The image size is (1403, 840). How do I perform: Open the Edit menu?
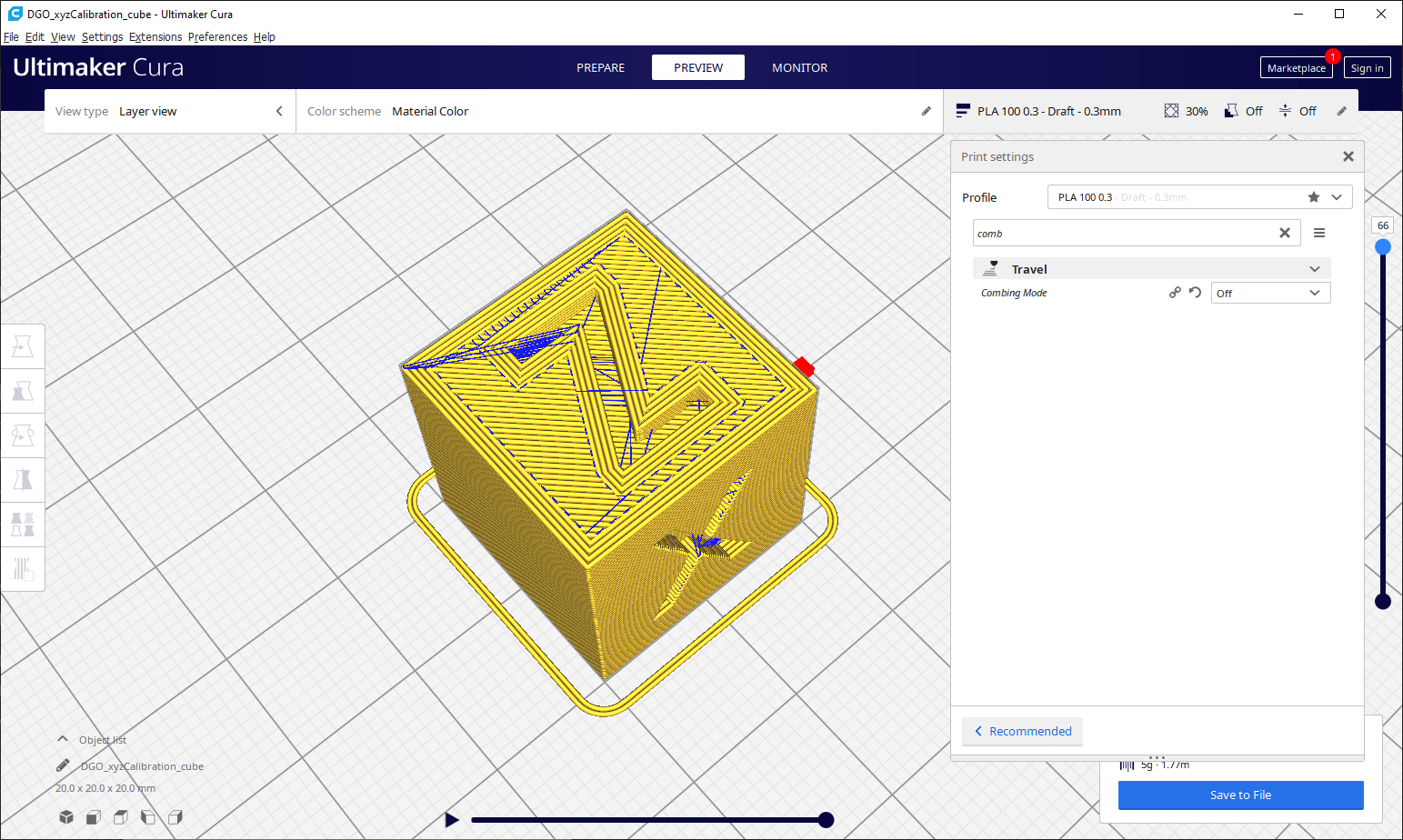(x=35, y=37)
